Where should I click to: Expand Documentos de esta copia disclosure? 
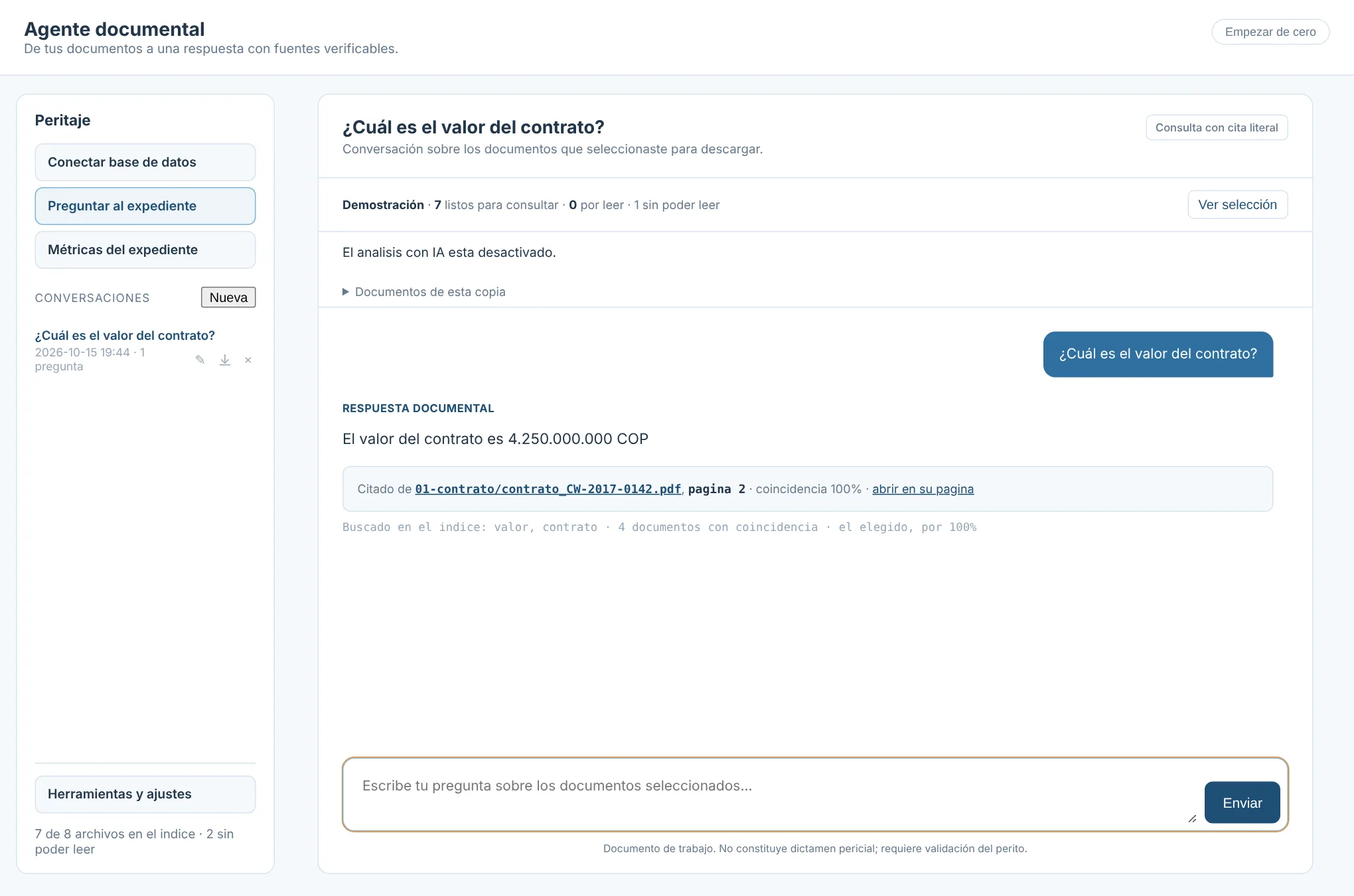click(x=424, y=292)
